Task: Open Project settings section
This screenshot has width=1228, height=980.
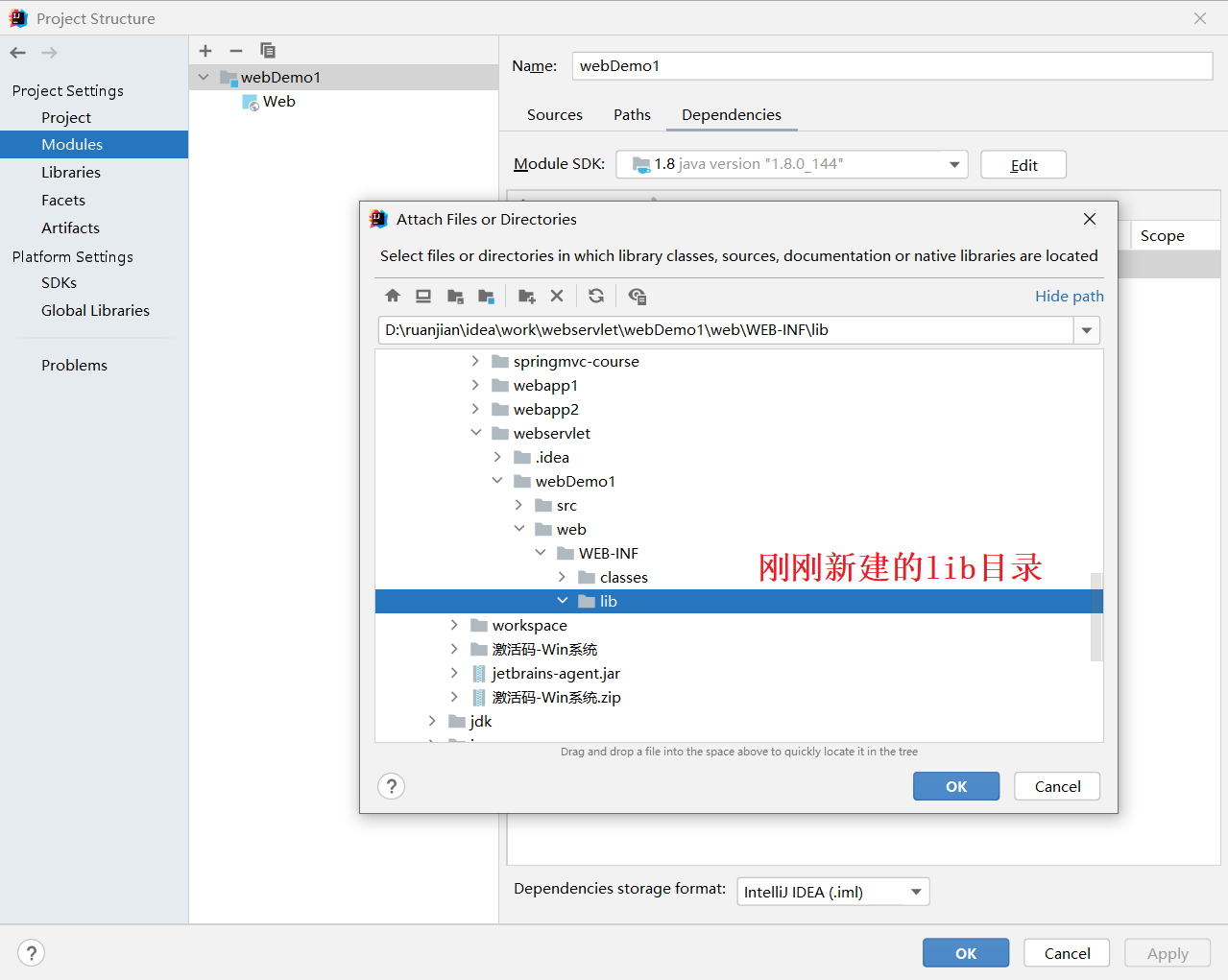Action: coord(66,117)
